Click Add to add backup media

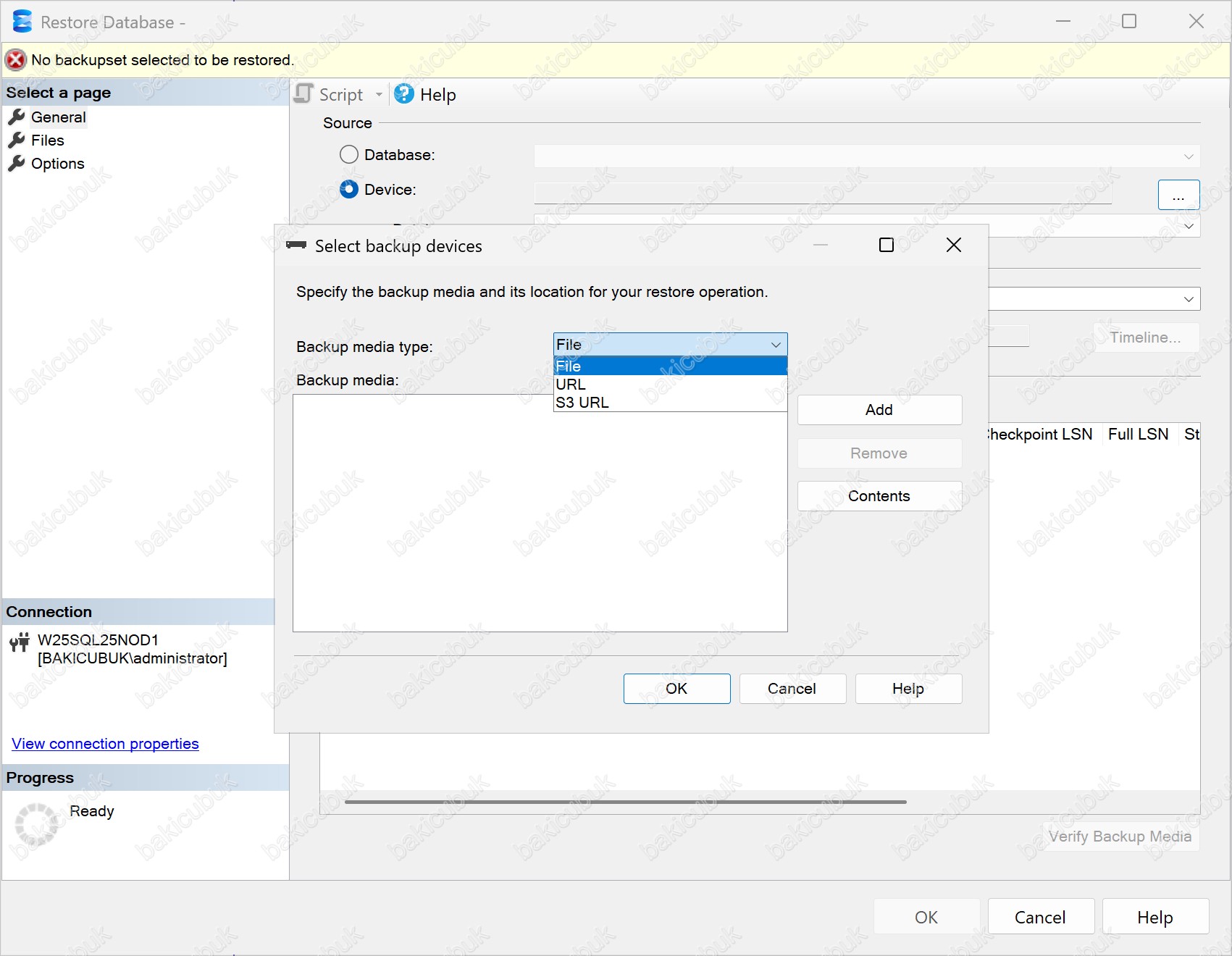click(x=879, y=410)
